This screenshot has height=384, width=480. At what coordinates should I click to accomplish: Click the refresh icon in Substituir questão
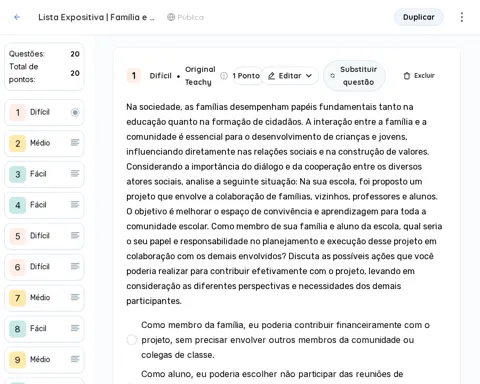coord(332,76)
